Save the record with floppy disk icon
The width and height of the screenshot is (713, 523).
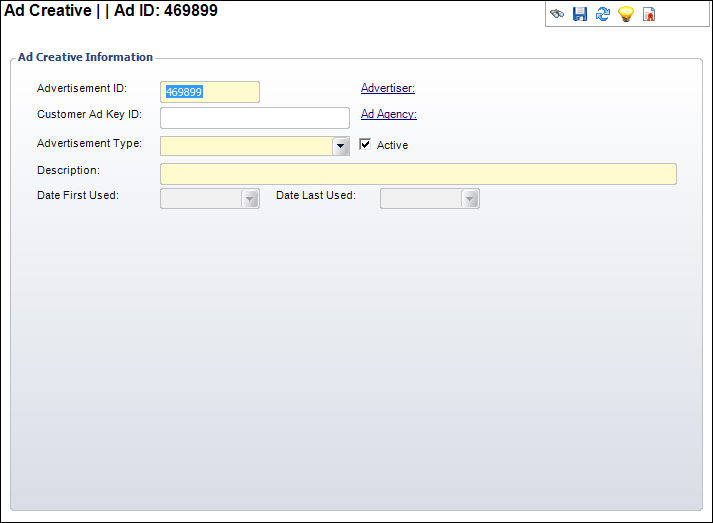[580, 15]
